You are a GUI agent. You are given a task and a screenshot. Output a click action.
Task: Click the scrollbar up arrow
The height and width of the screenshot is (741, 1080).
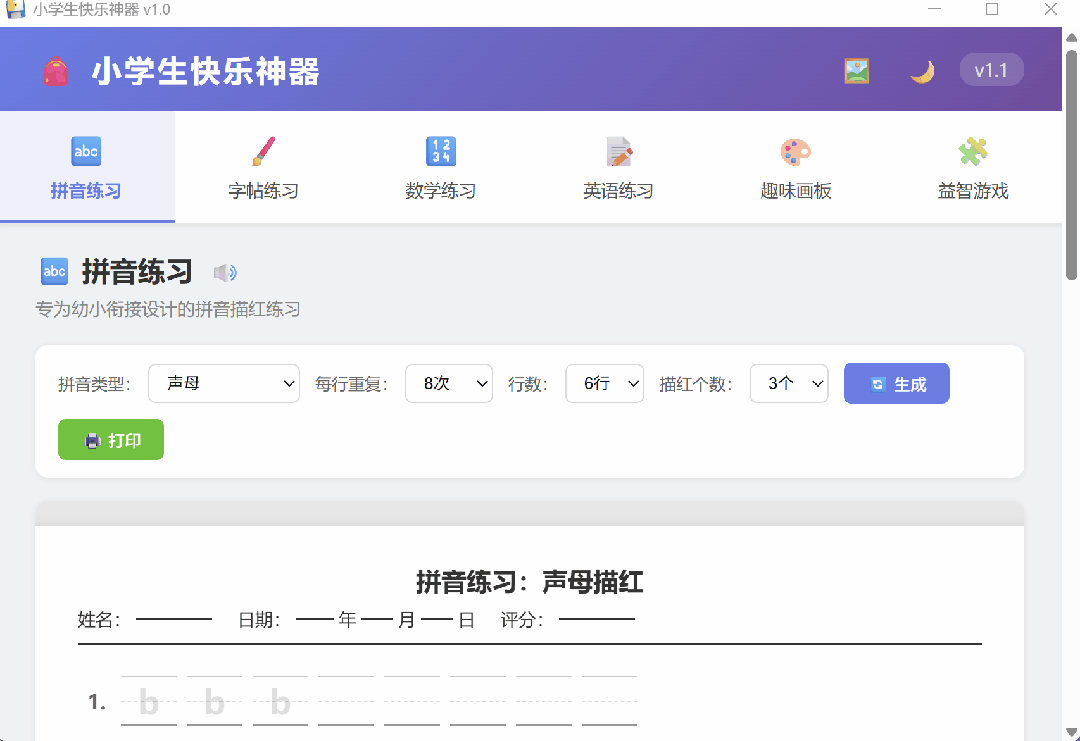1071,37
